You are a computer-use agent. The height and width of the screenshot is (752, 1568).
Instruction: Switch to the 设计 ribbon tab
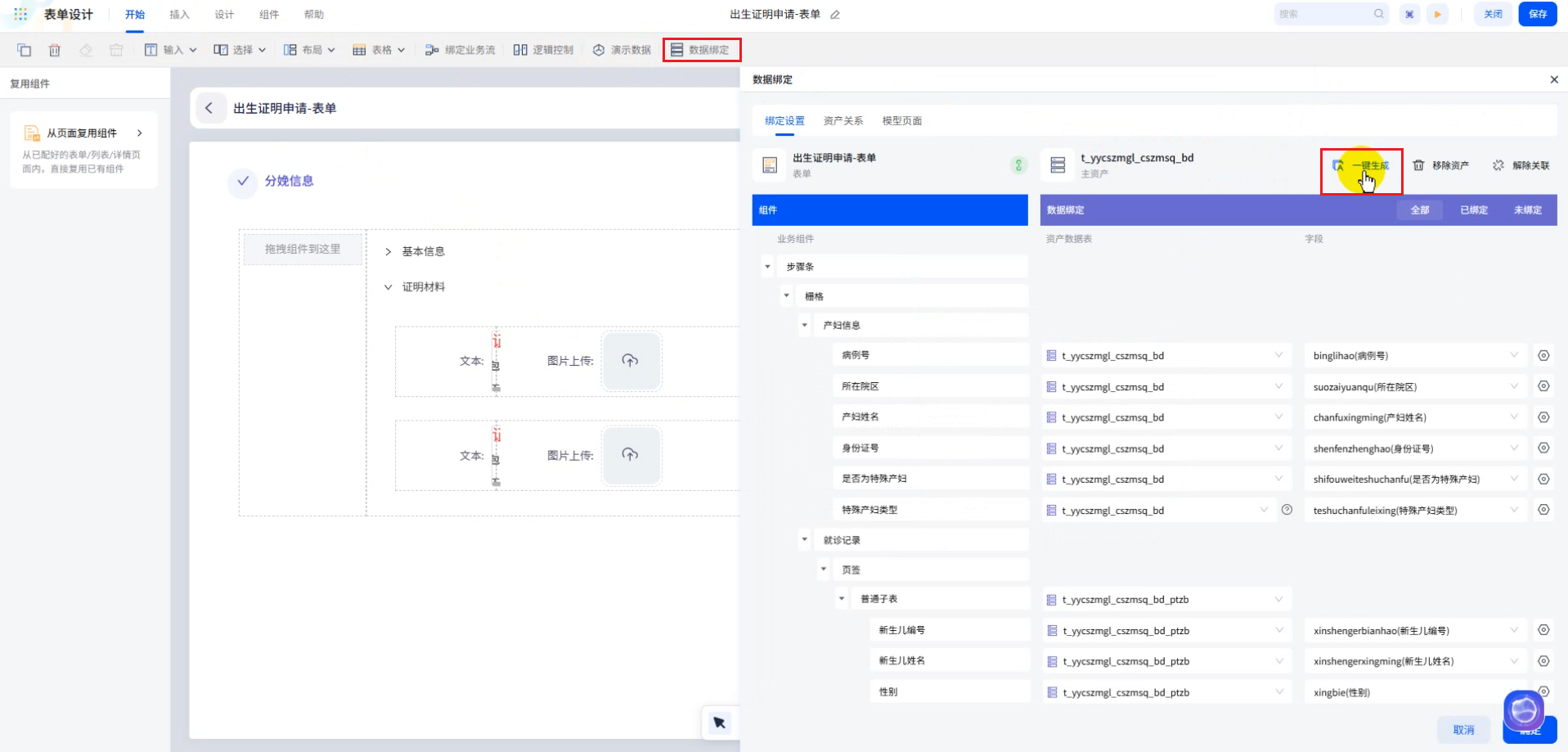coord(224,15)
